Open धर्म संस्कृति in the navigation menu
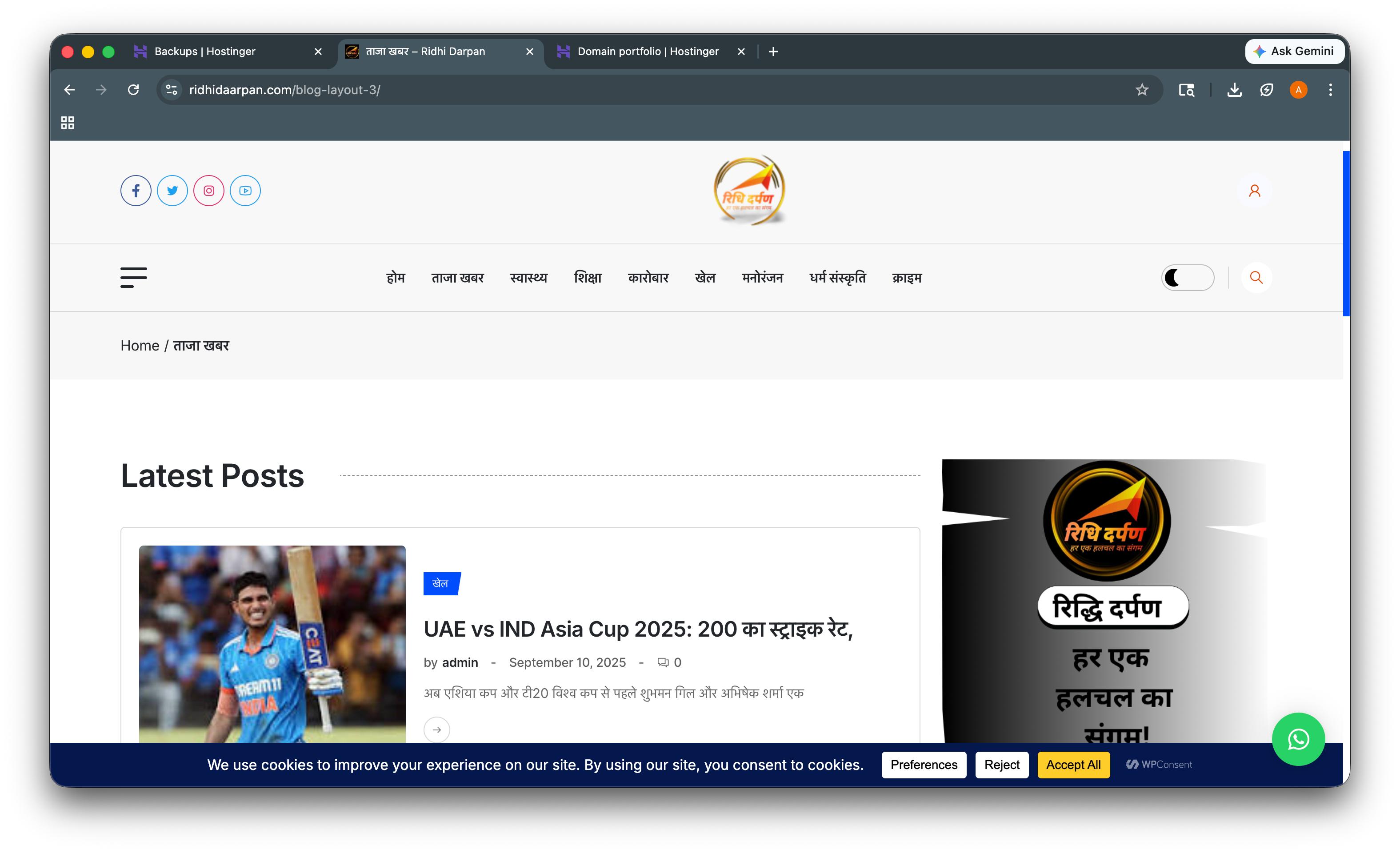 pyautogui.click(x=837, y=278)
